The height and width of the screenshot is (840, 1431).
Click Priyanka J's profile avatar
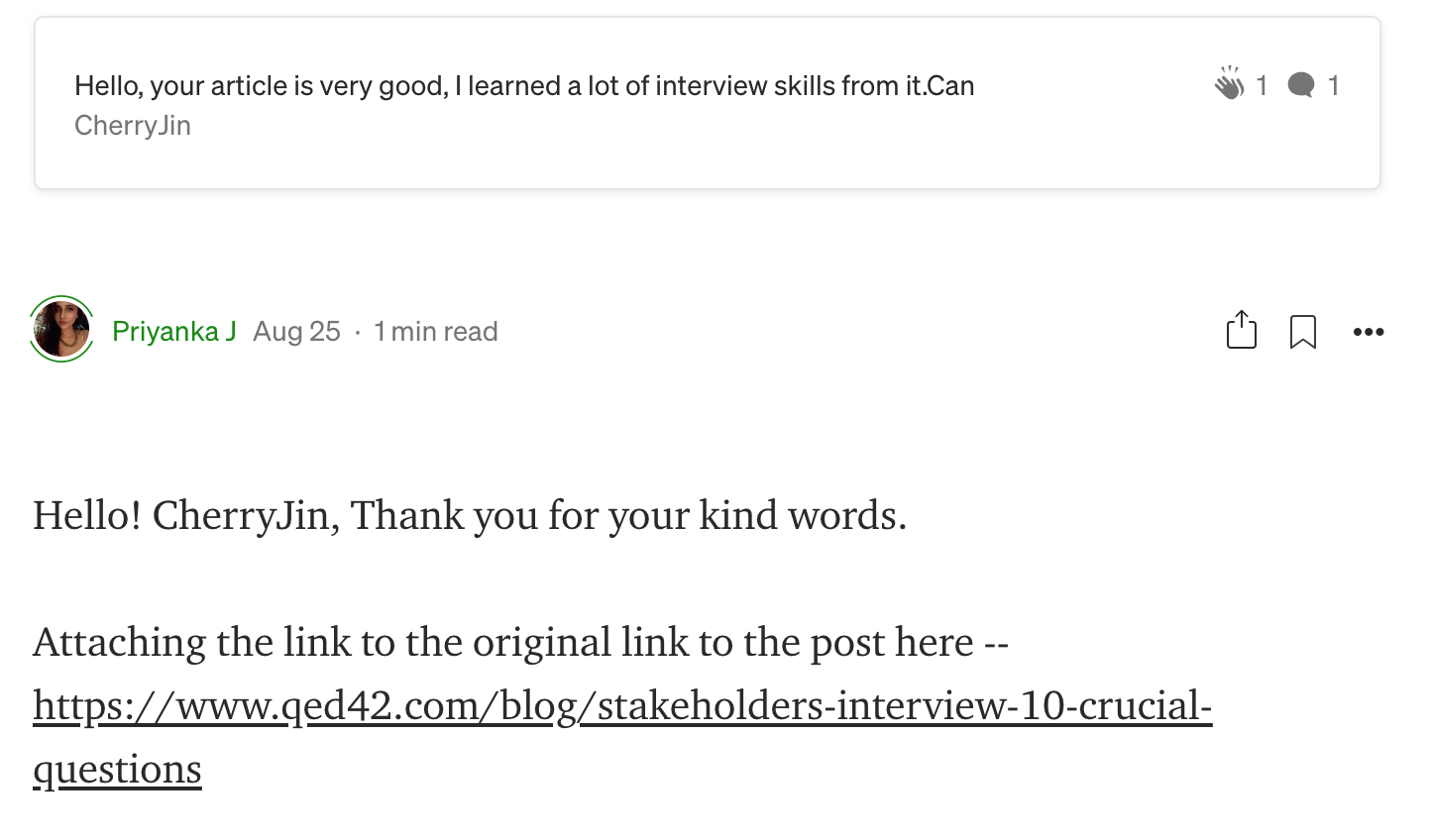coord(61,330)
